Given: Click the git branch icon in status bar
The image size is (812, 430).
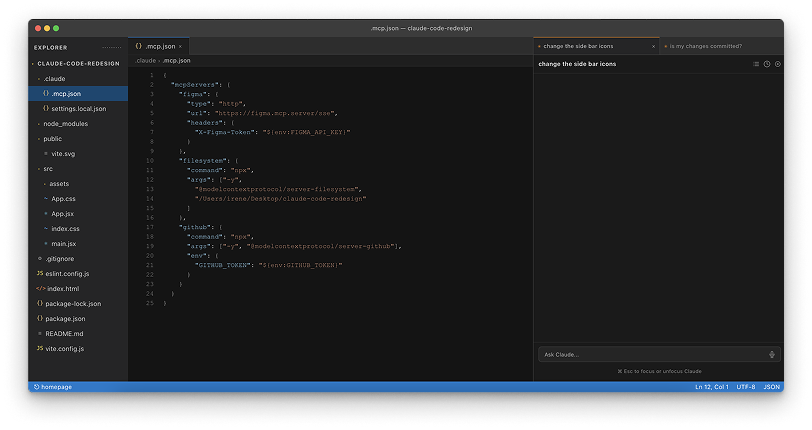Looking at the screenshot, I should tap(37, 387).
